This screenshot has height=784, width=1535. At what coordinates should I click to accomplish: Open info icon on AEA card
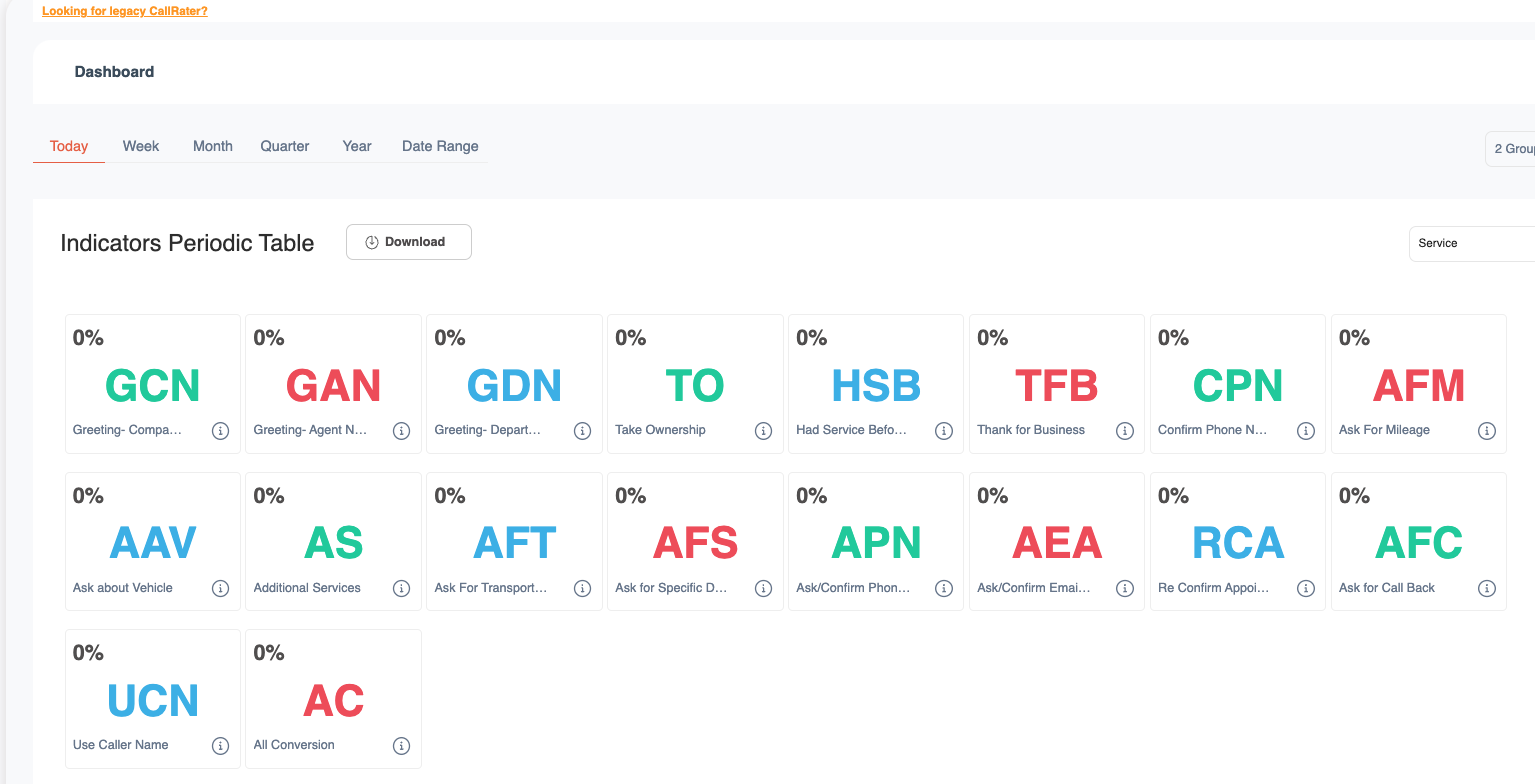click(x=1125, y=589)
